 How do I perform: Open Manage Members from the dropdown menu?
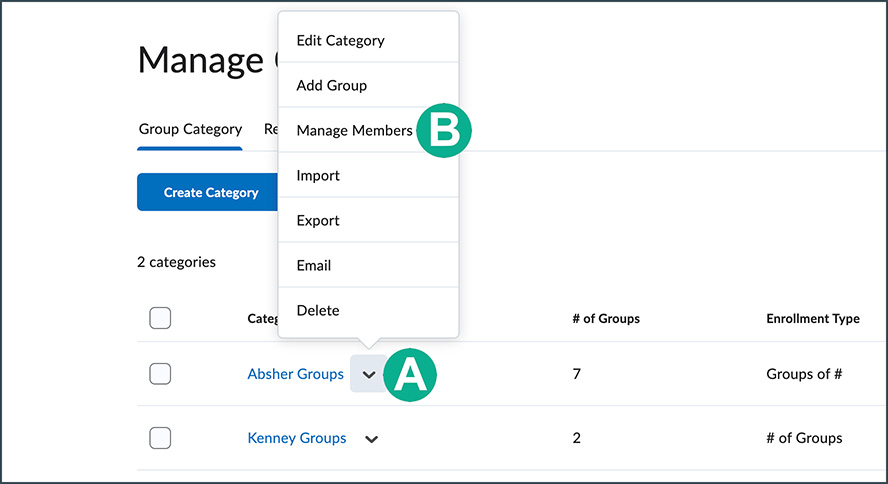coord(368,130)
